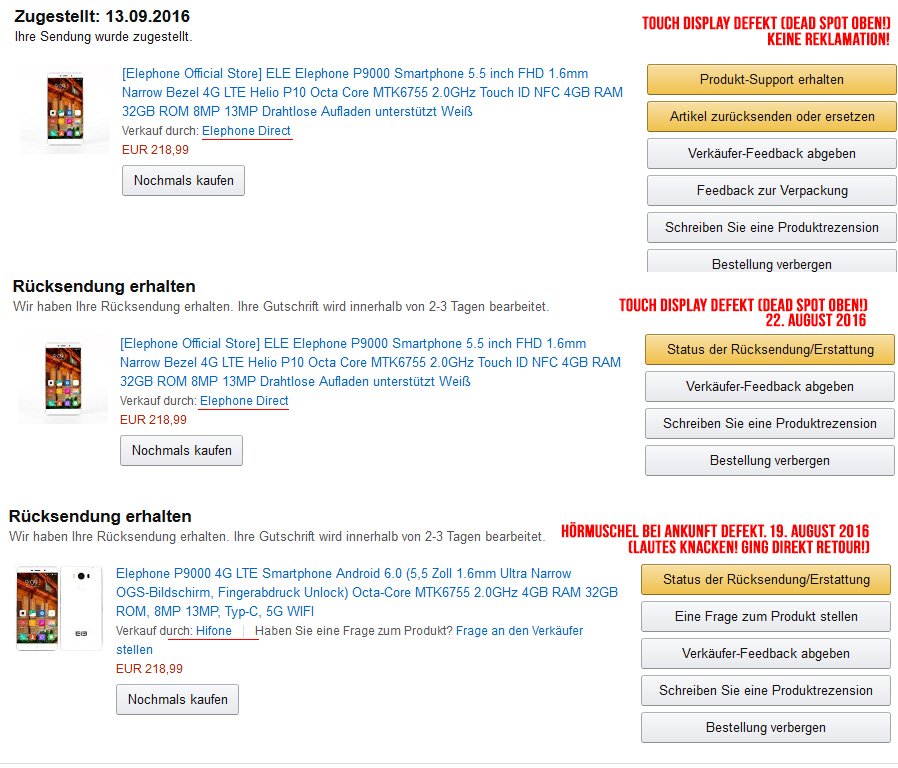898x768 pixels.
Task: Click "Produkt-Support erhalten" button
Action: [771, 79]
